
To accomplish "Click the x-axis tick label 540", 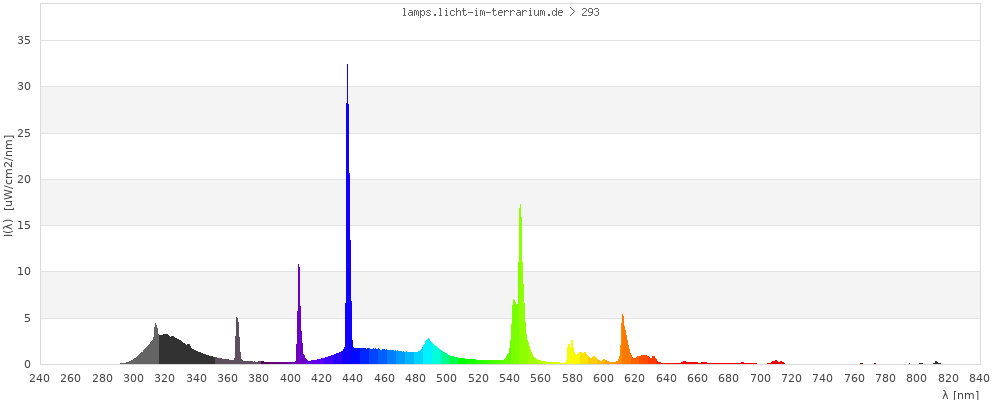I will click(509, 378).
